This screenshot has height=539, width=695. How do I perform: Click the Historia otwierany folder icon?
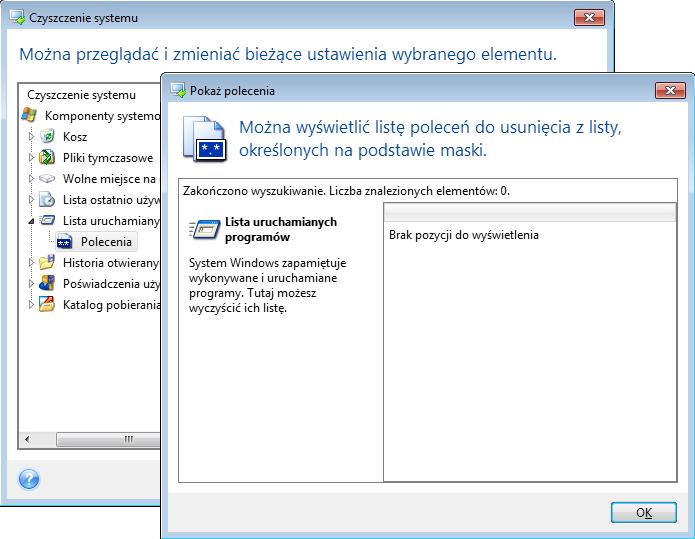pos(47,262)
